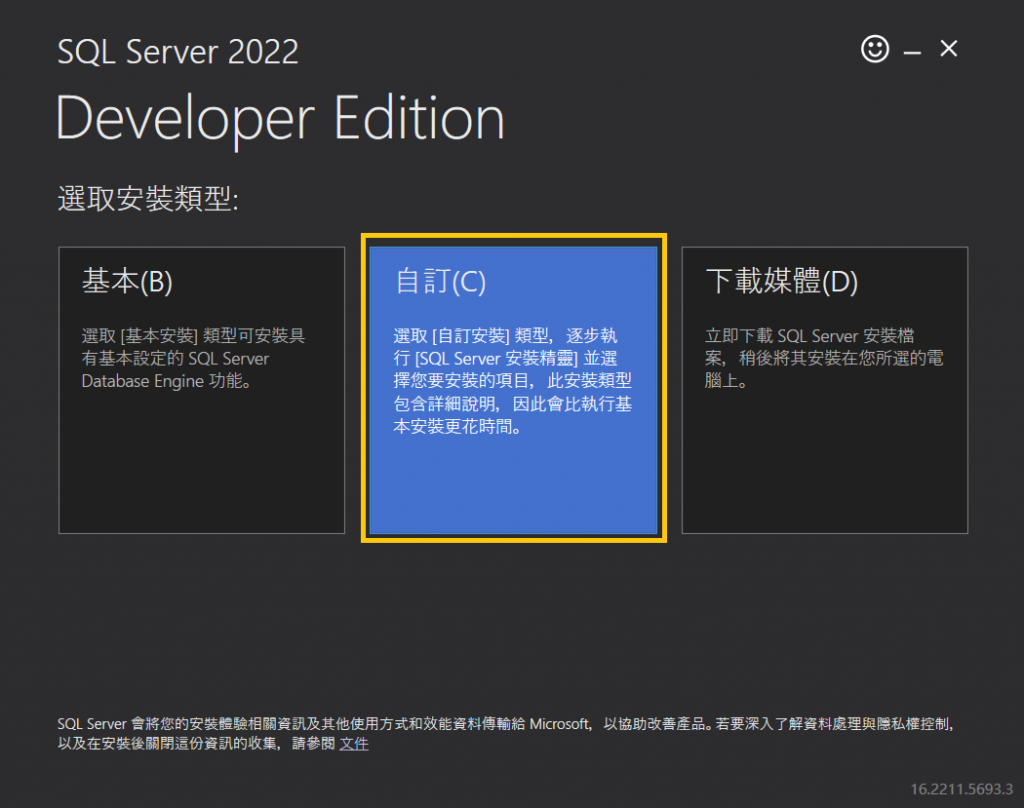Pick the 下載媒體(D) download media tile

pos(824,390)
